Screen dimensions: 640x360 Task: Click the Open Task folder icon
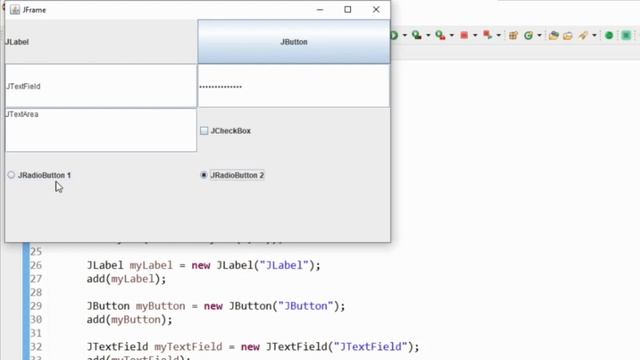point(568,36)
